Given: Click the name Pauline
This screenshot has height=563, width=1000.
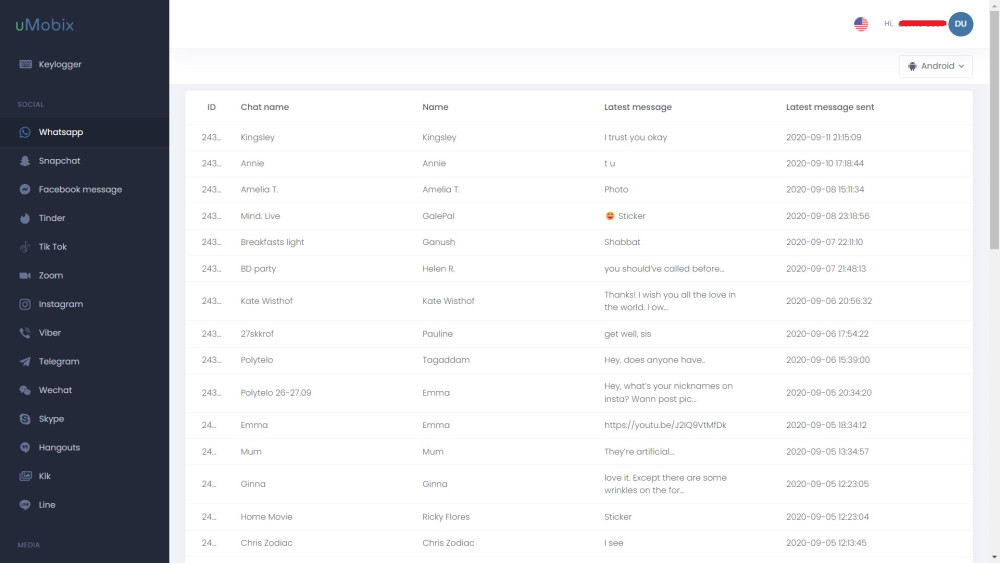Looking at the screenshot, I should (x=438, y=334).
